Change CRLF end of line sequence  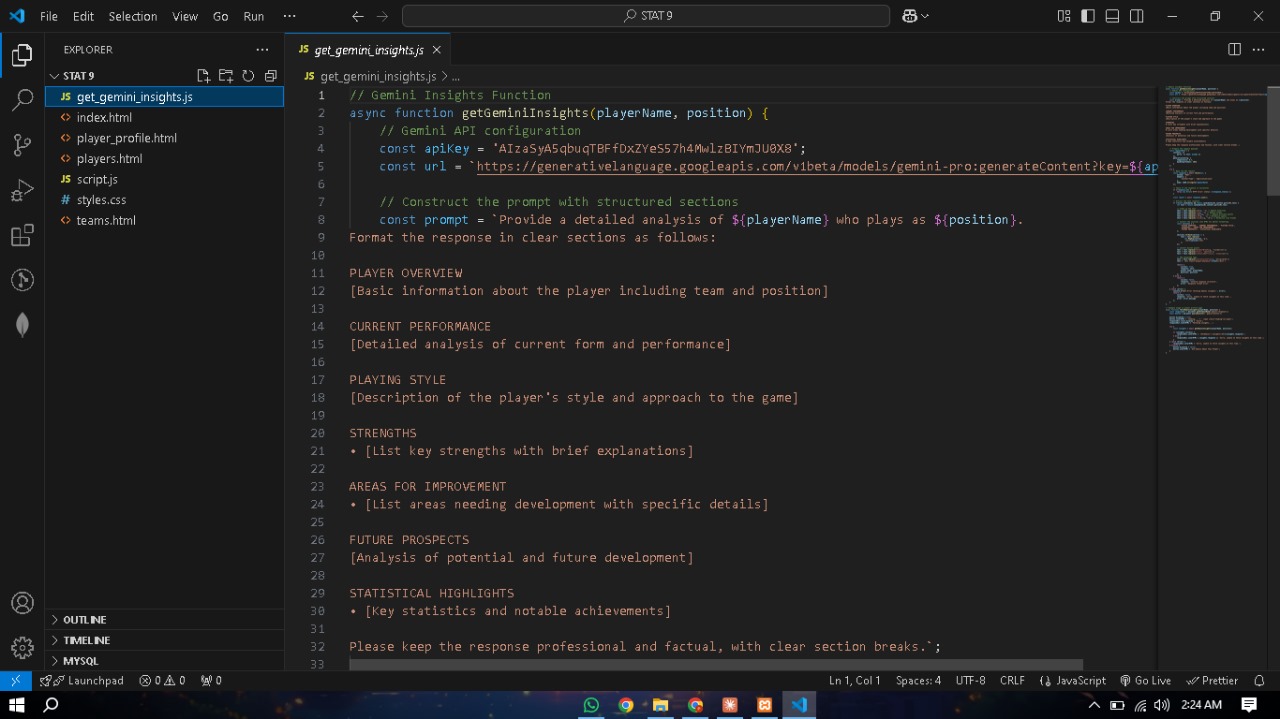pyautogui.click(x=1012, y=680)
